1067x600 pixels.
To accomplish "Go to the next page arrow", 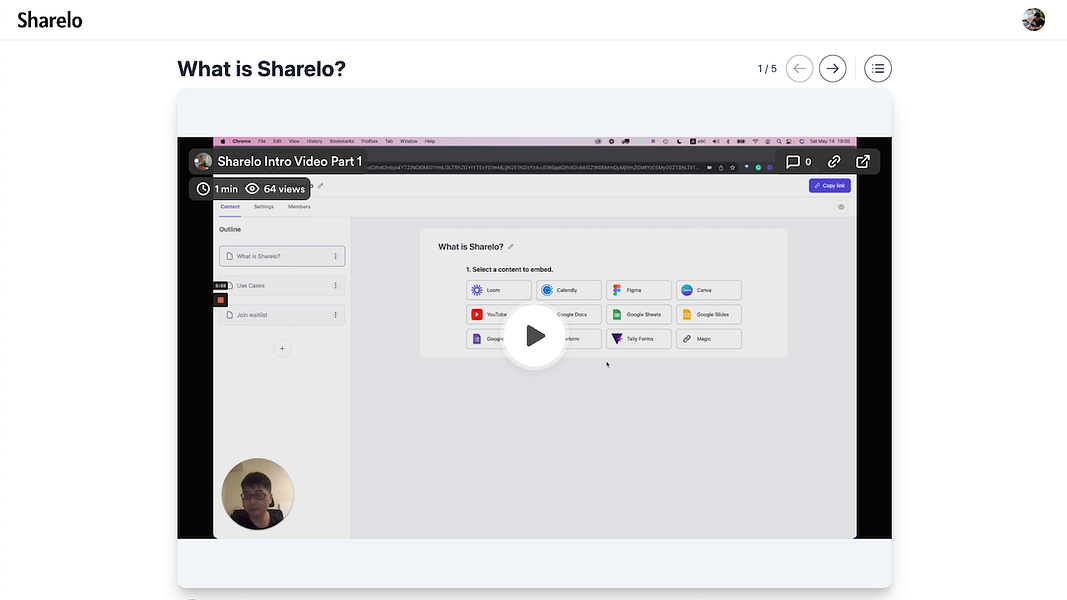I will (832, 69).
